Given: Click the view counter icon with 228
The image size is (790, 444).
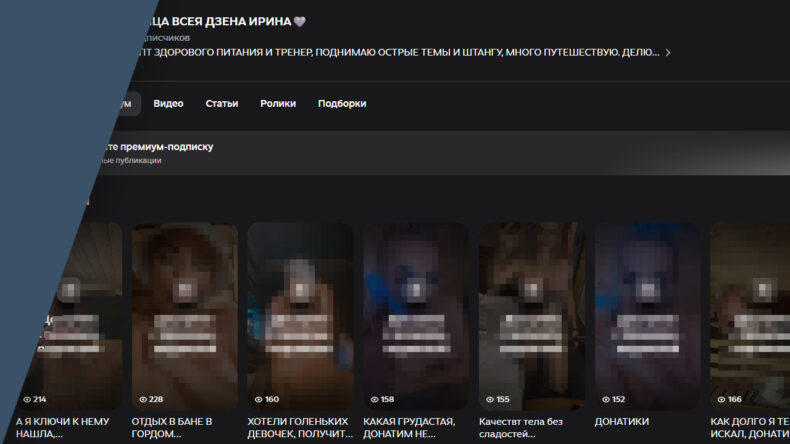Looking at the screenshot, I should pyautogui.click(x=143, y=399).
